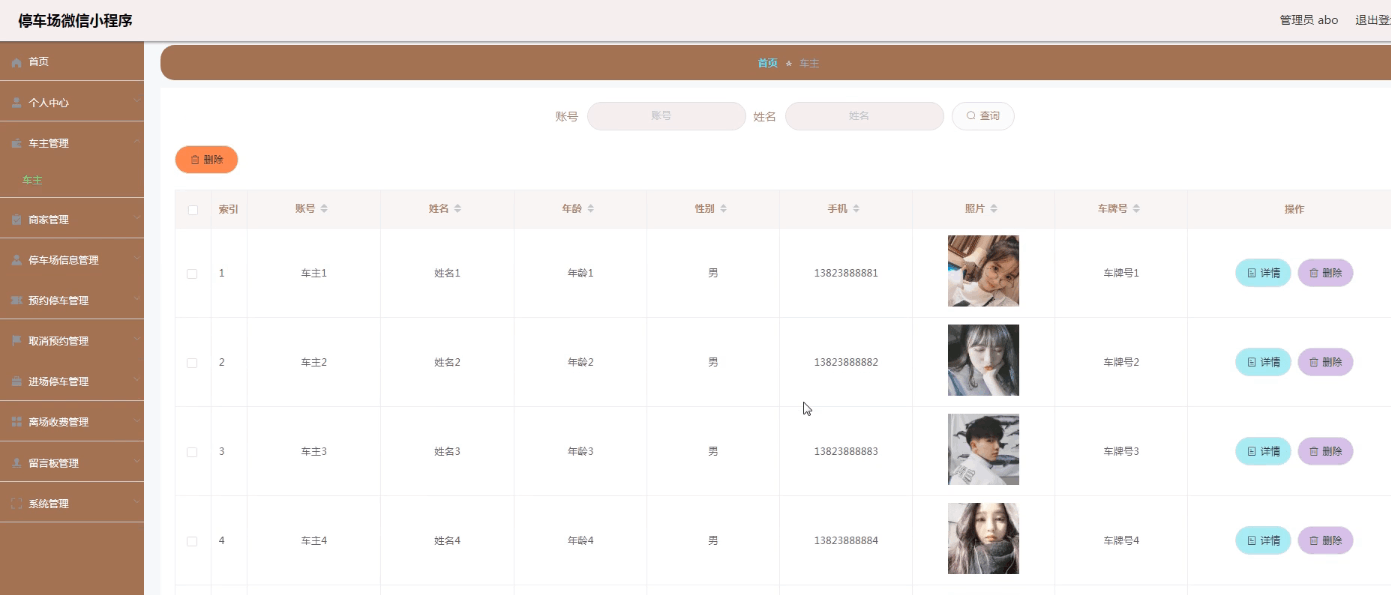Toggle the select-all checkbox in table header
Viewport: 1391px width, 595px height.
[193, 210]
